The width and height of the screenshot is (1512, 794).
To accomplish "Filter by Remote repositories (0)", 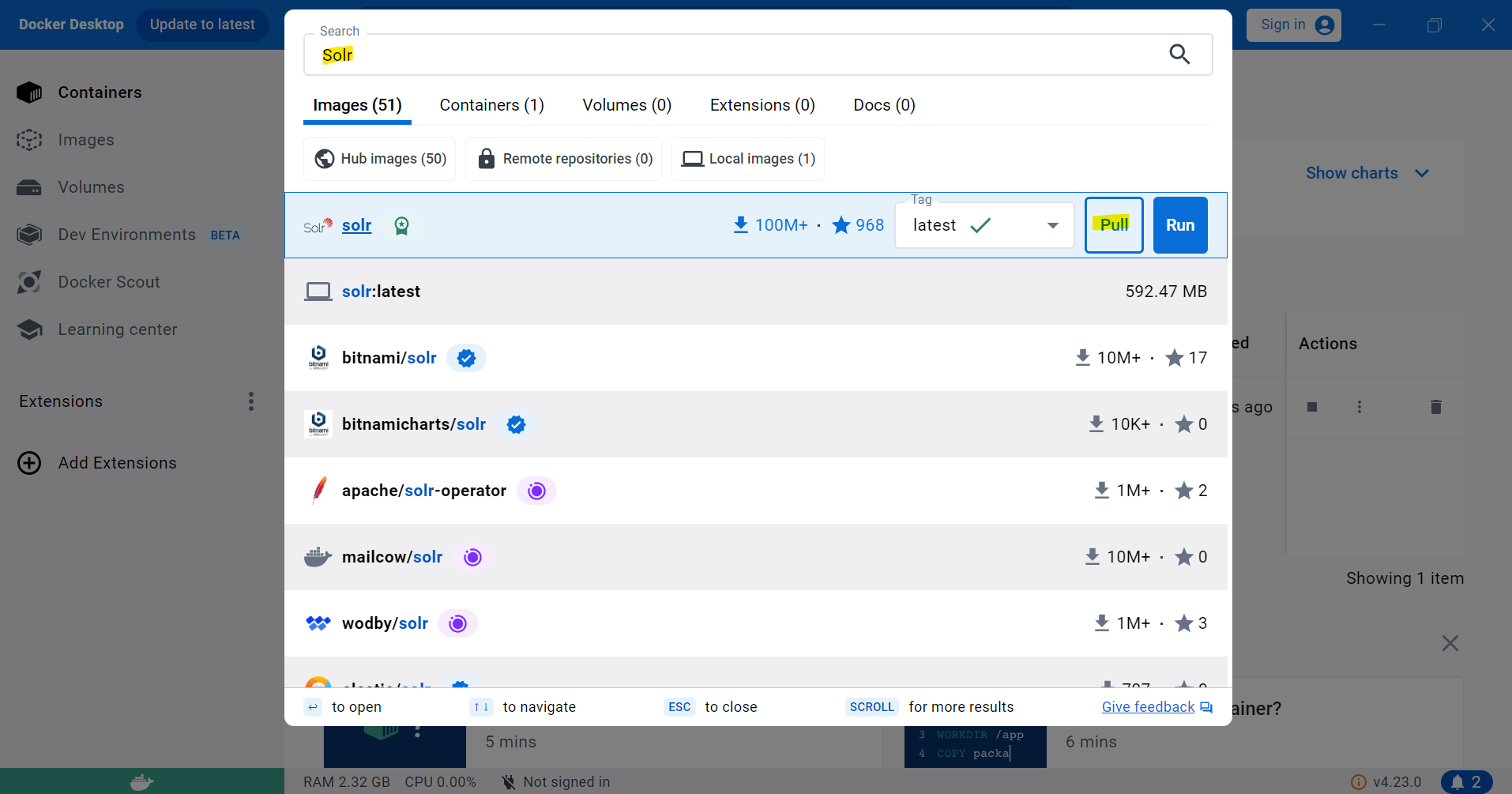I will pos(564,159).
